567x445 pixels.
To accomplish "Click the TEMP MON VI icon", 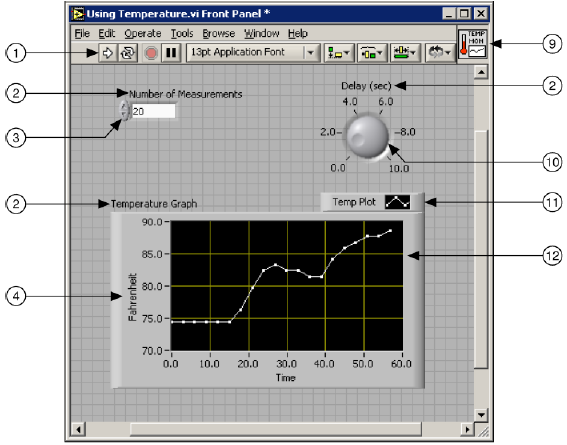I will click(x=473, y=44).
